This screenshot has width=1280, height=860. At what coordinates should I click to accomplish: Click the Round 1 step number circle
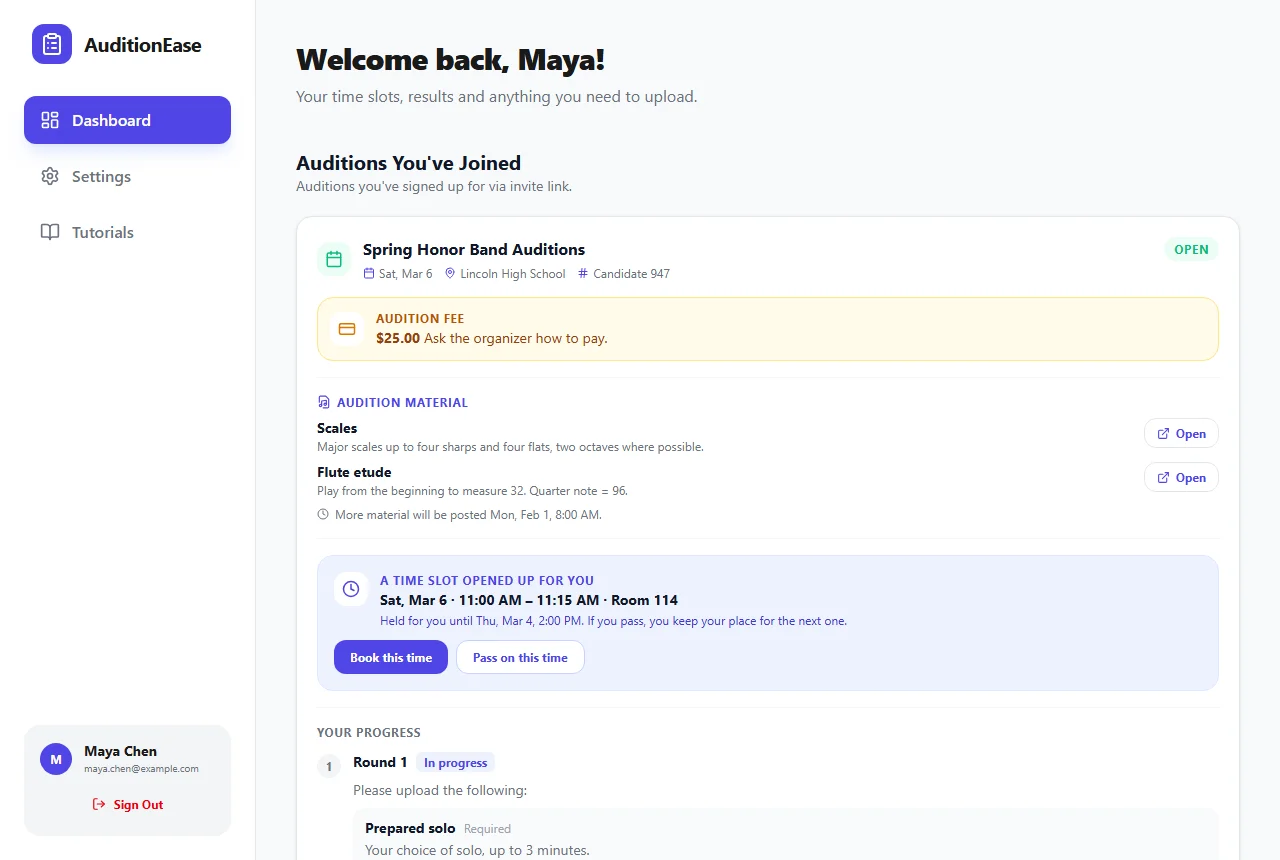coord(329,767)
